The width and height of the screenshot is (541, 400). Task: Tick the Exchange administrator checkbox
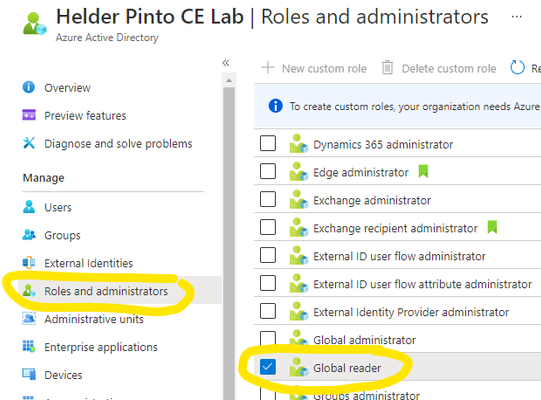tap(268, 199)
